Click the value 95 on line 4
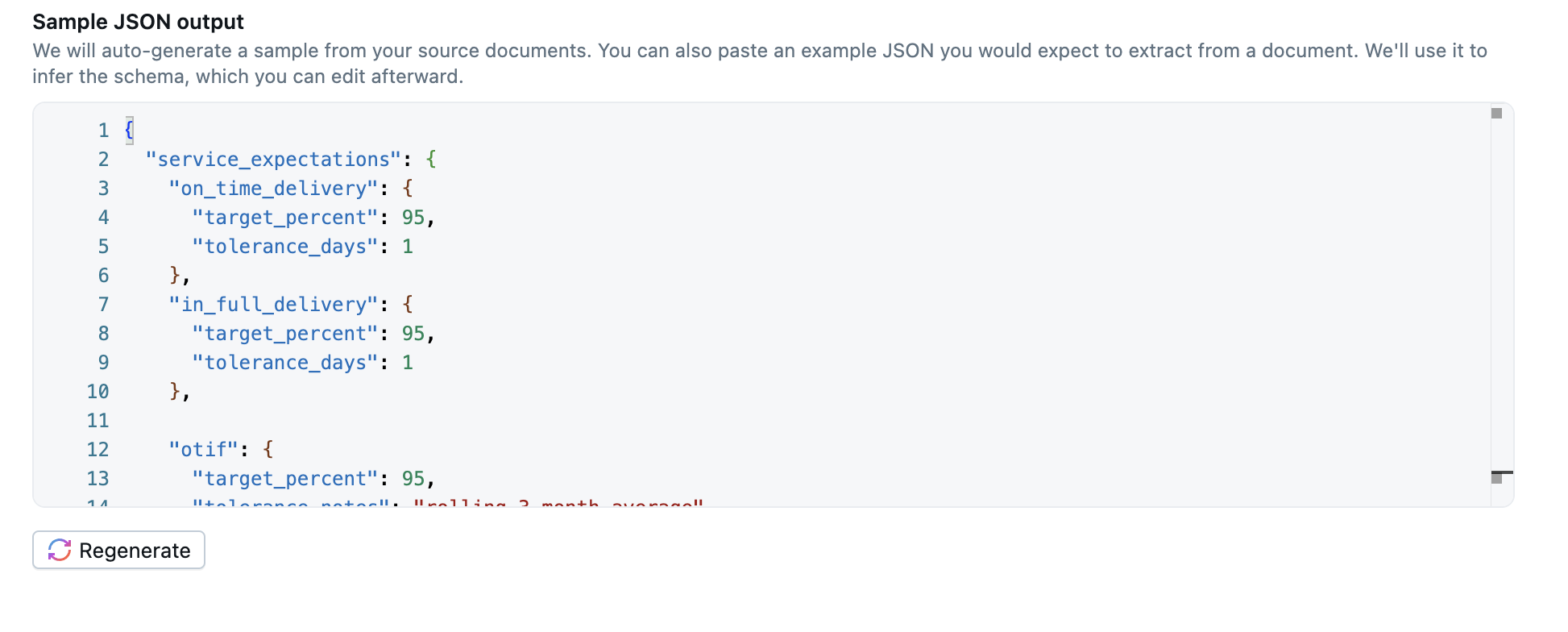Viewport: 1568px width, 632px height. point(413,218)
